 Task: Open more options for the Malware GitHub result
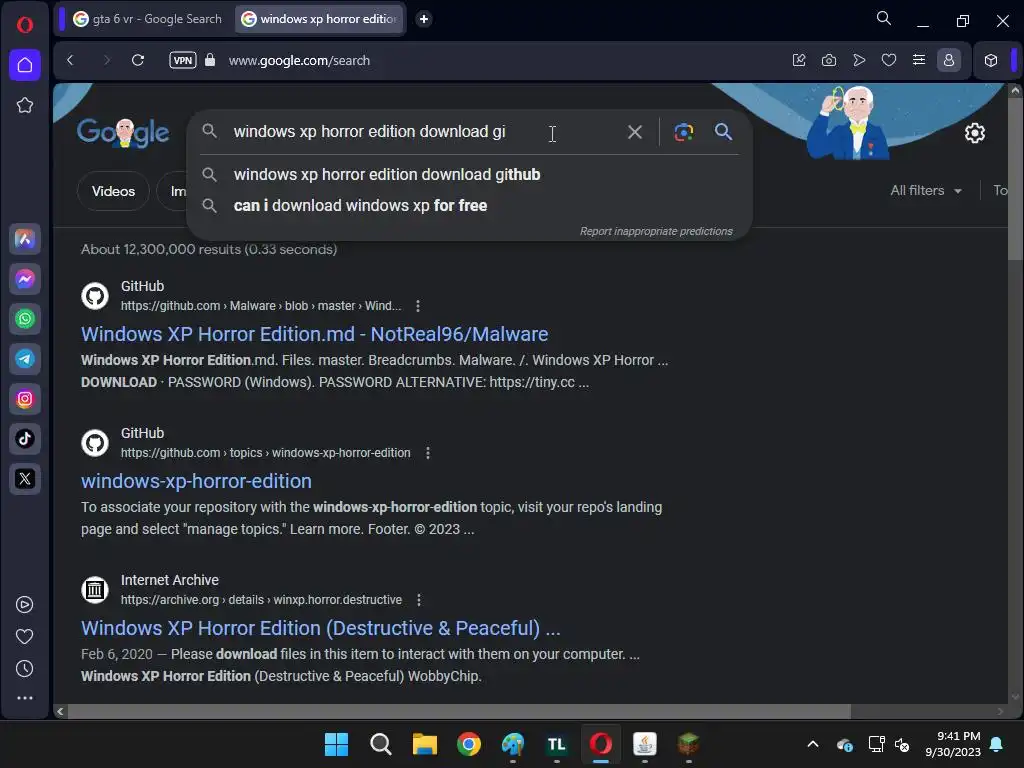point(418,306)
